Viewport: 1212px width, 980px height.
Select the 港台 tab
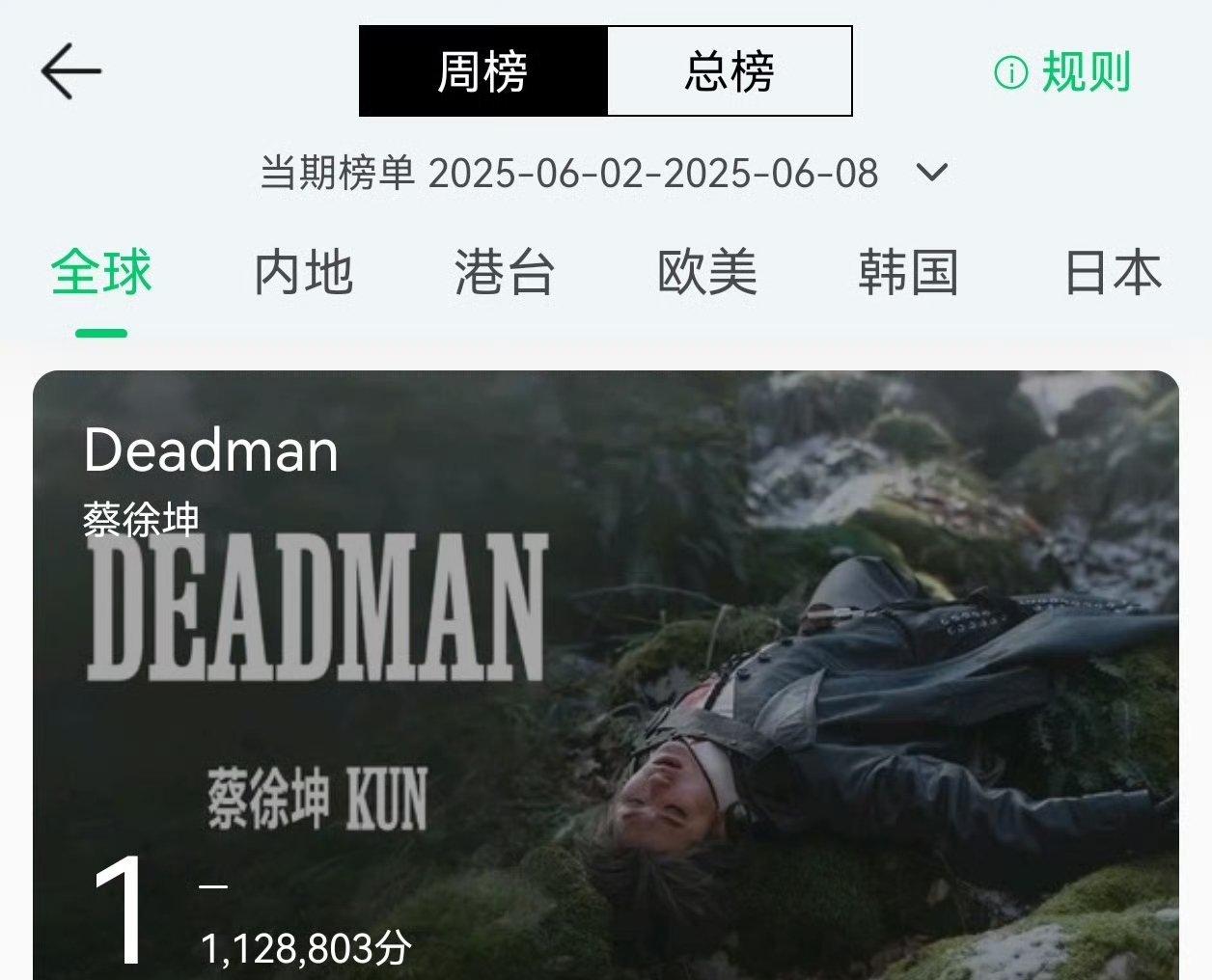(x=505, y=272)
